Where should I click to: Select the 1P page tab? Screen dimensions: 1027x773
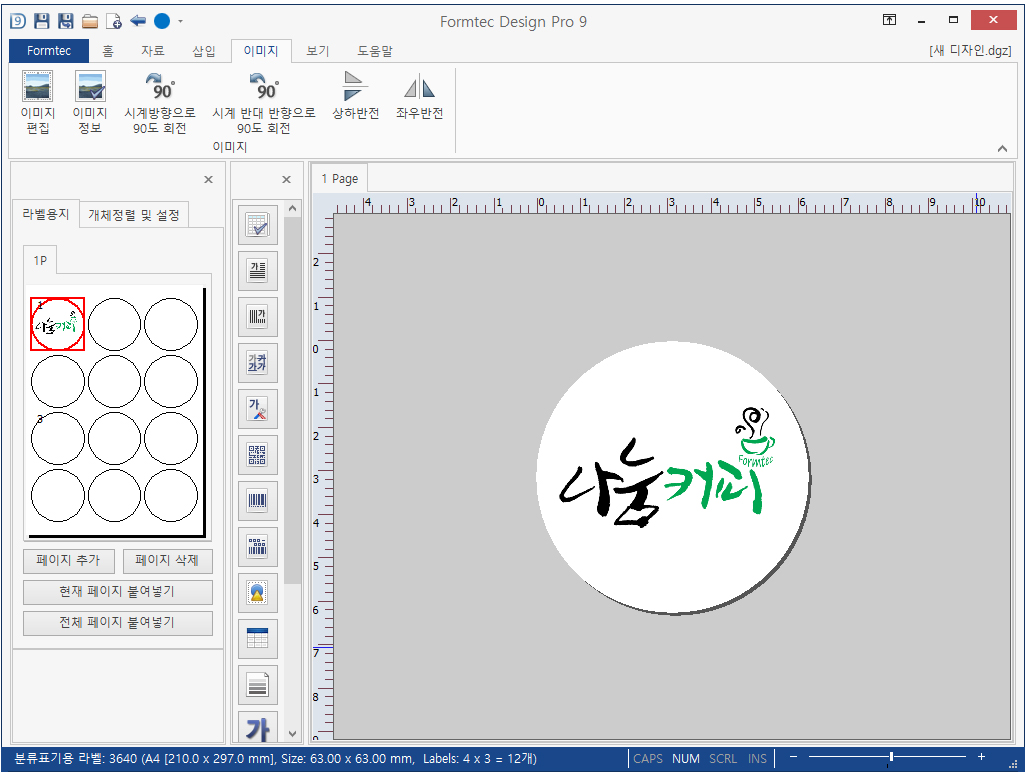point(40,260)
